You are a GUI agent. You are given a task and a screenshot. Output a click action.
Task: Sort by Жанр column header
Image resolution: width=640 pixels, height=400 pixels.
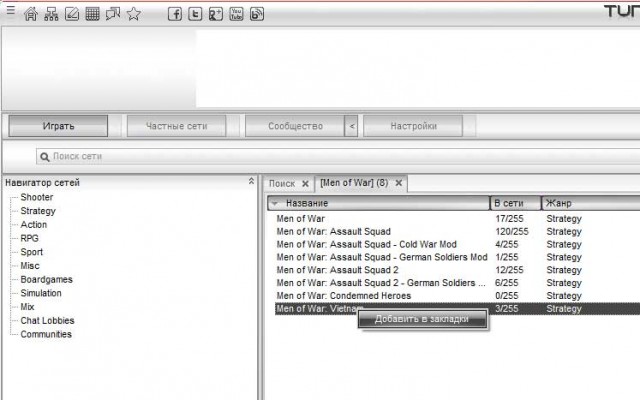point(591,203)
